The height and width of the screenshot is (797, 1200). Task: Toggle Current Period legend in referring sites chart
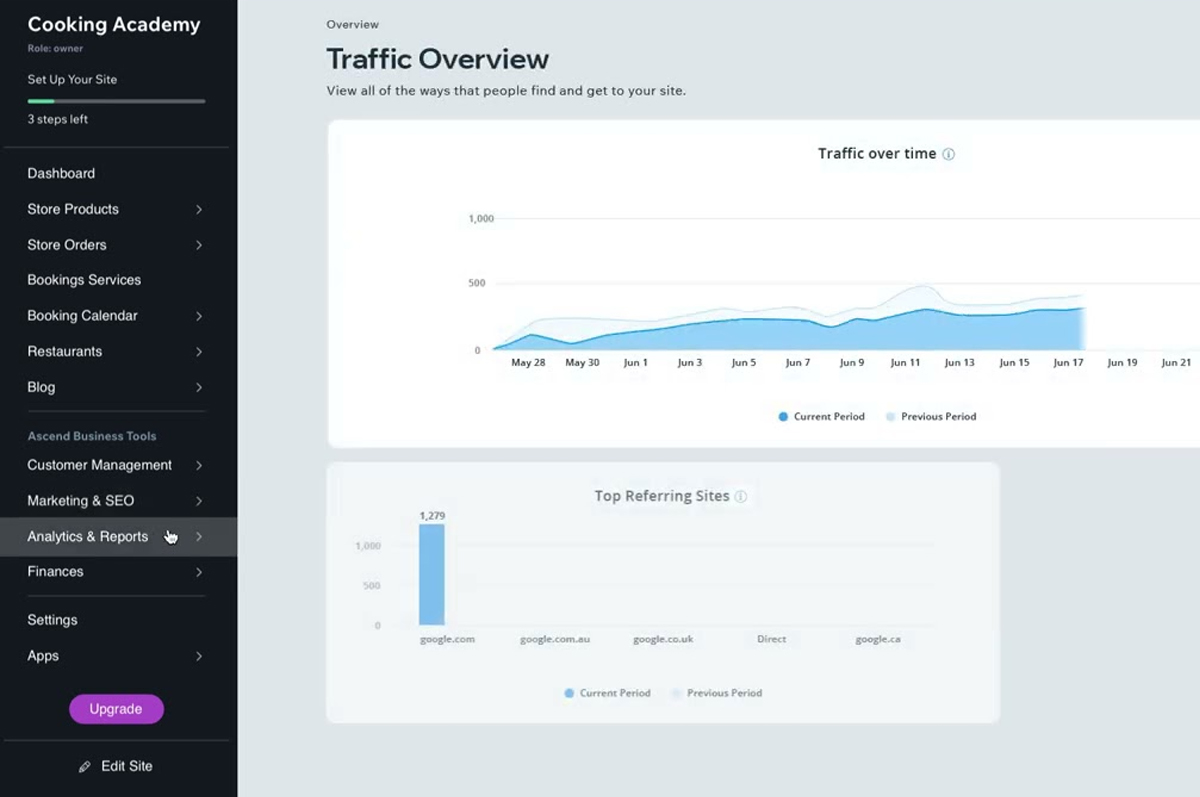[x=607, y=693]
